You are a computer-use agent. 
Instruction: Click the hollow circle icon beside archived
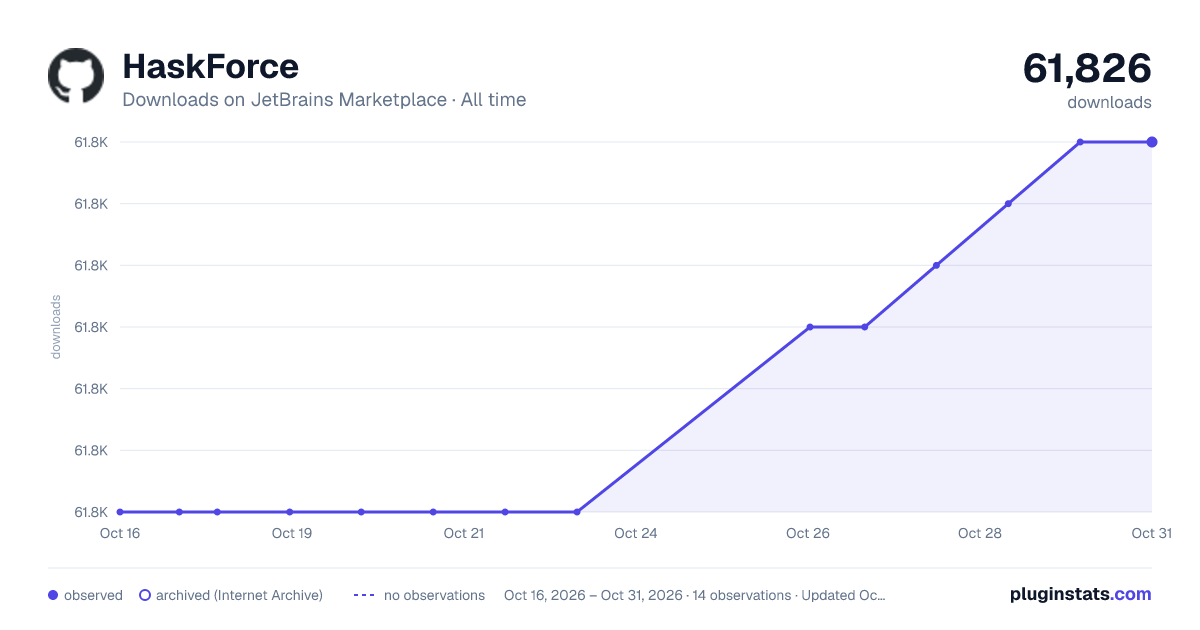(x=145, y=595)
